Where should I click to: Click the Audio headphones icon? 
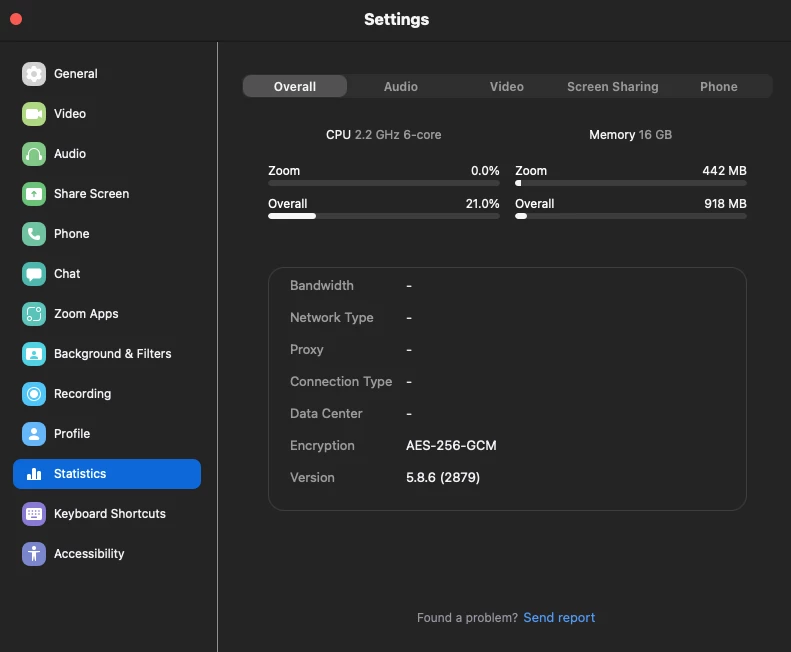point(34,154)
